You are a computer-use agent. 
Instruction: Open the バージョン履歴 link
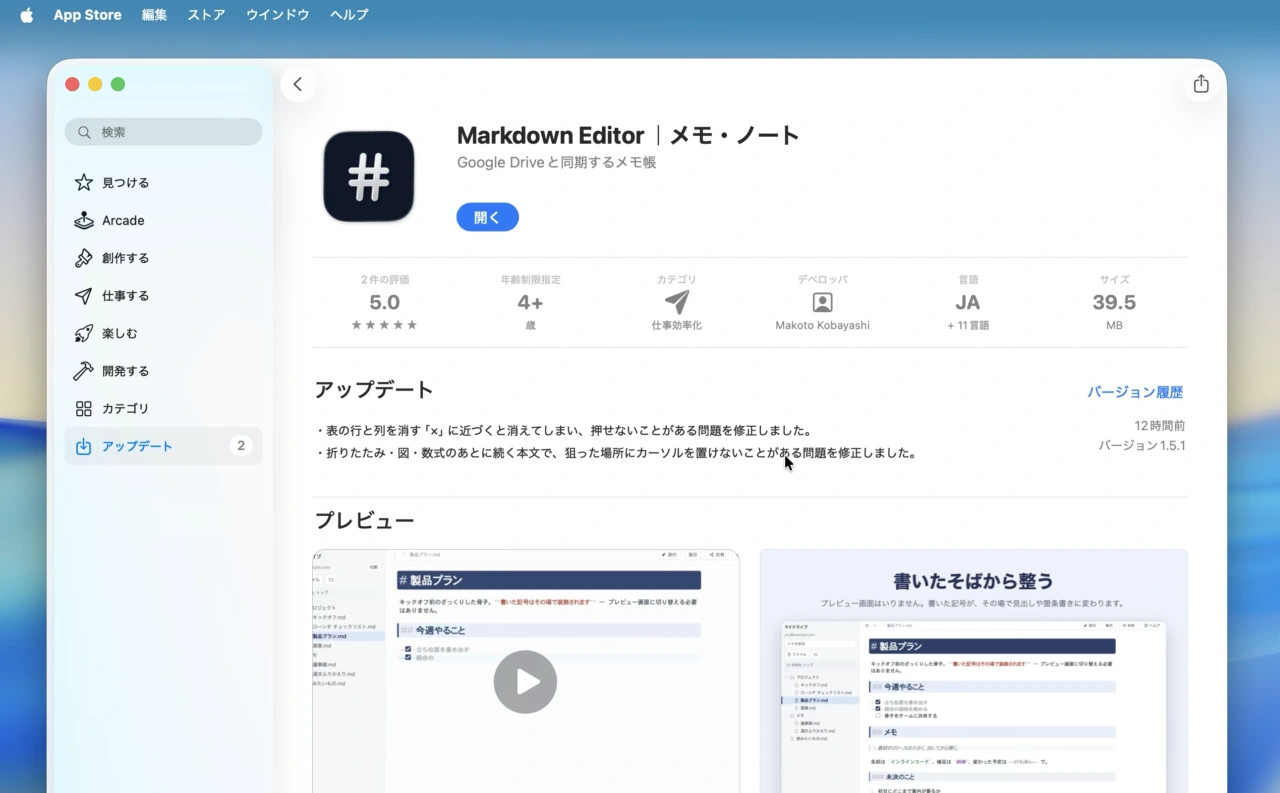(1135, 392)
